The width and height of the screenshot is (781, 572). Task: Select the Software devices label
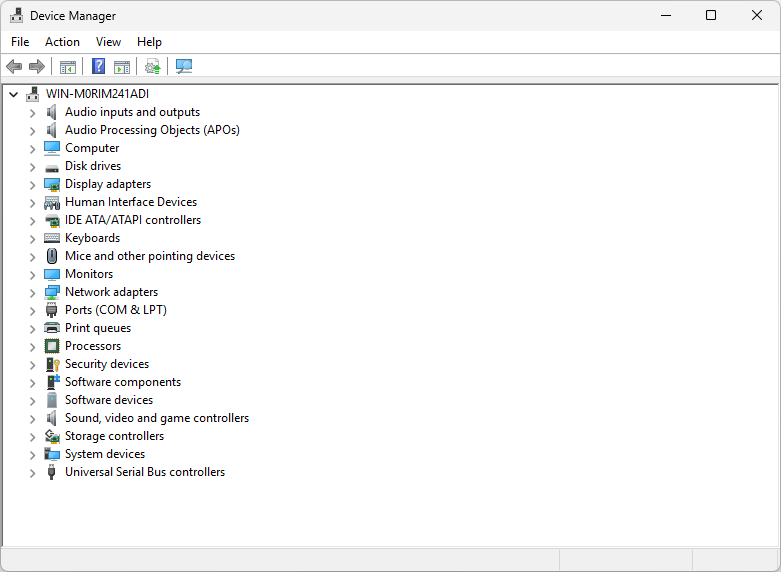[x=109, y=400]
